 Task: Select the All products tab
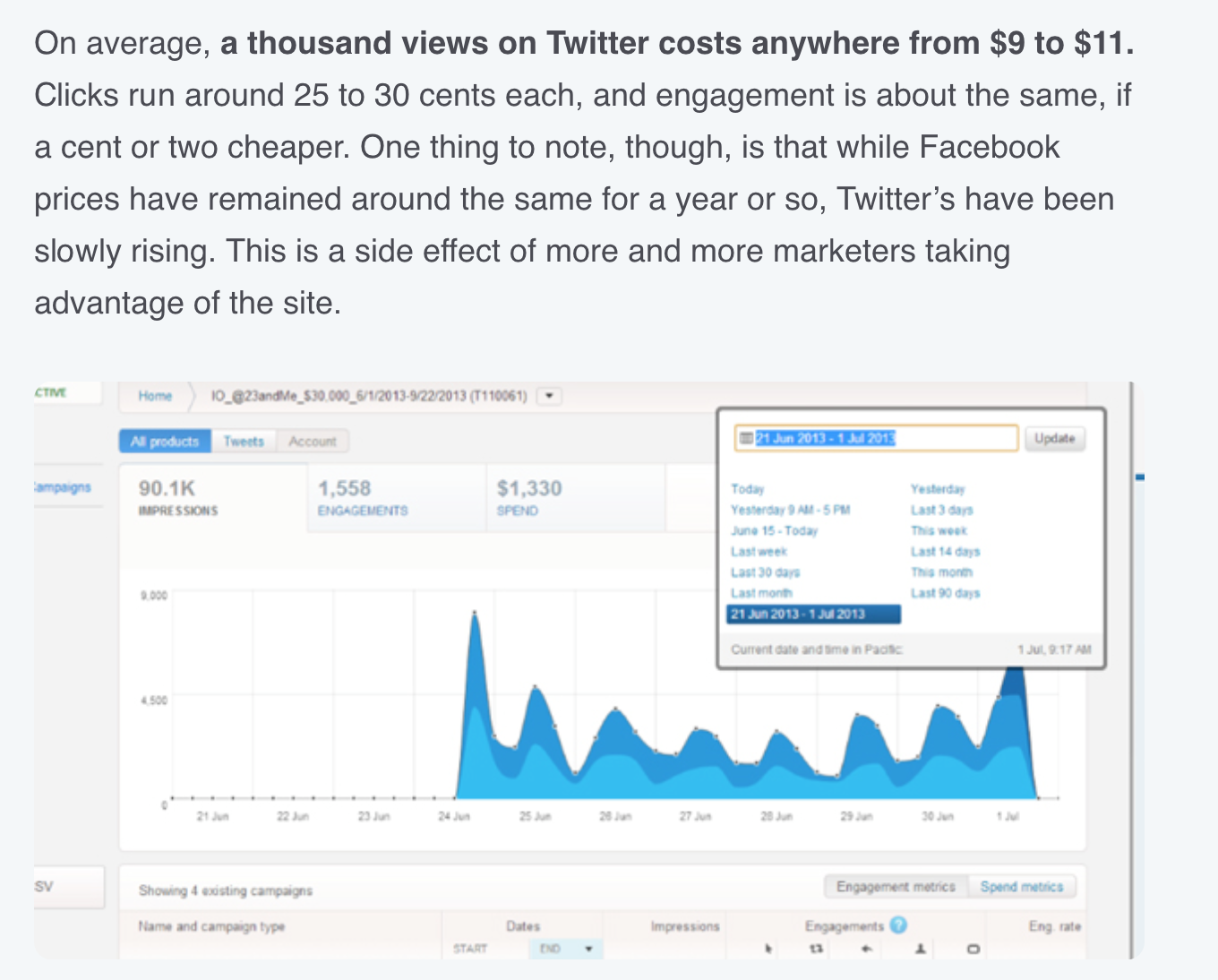tap(165, 441)
